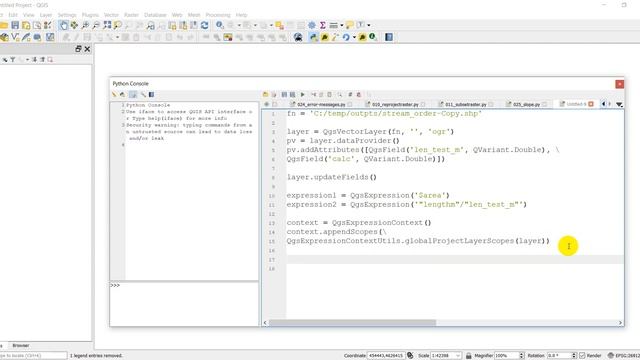Toggle Show Editor icon in console
The image size is (640, 360).
coord(133,95)
